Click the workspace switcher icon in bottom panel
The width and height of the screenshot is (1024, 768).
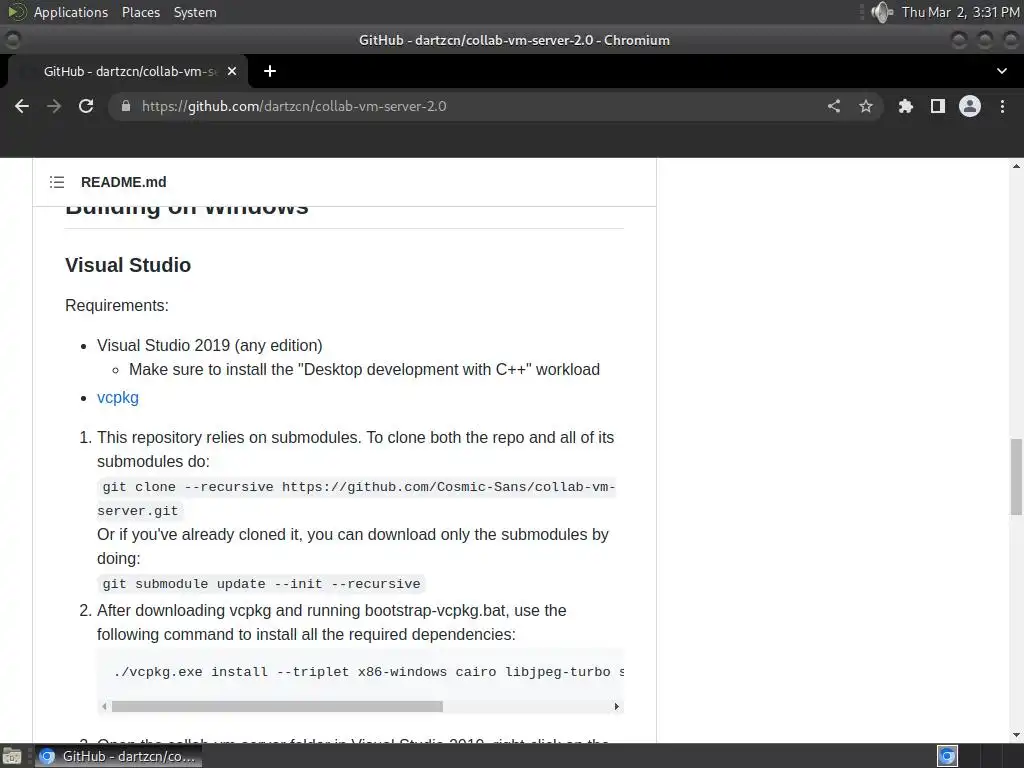(x=948, y=756)
